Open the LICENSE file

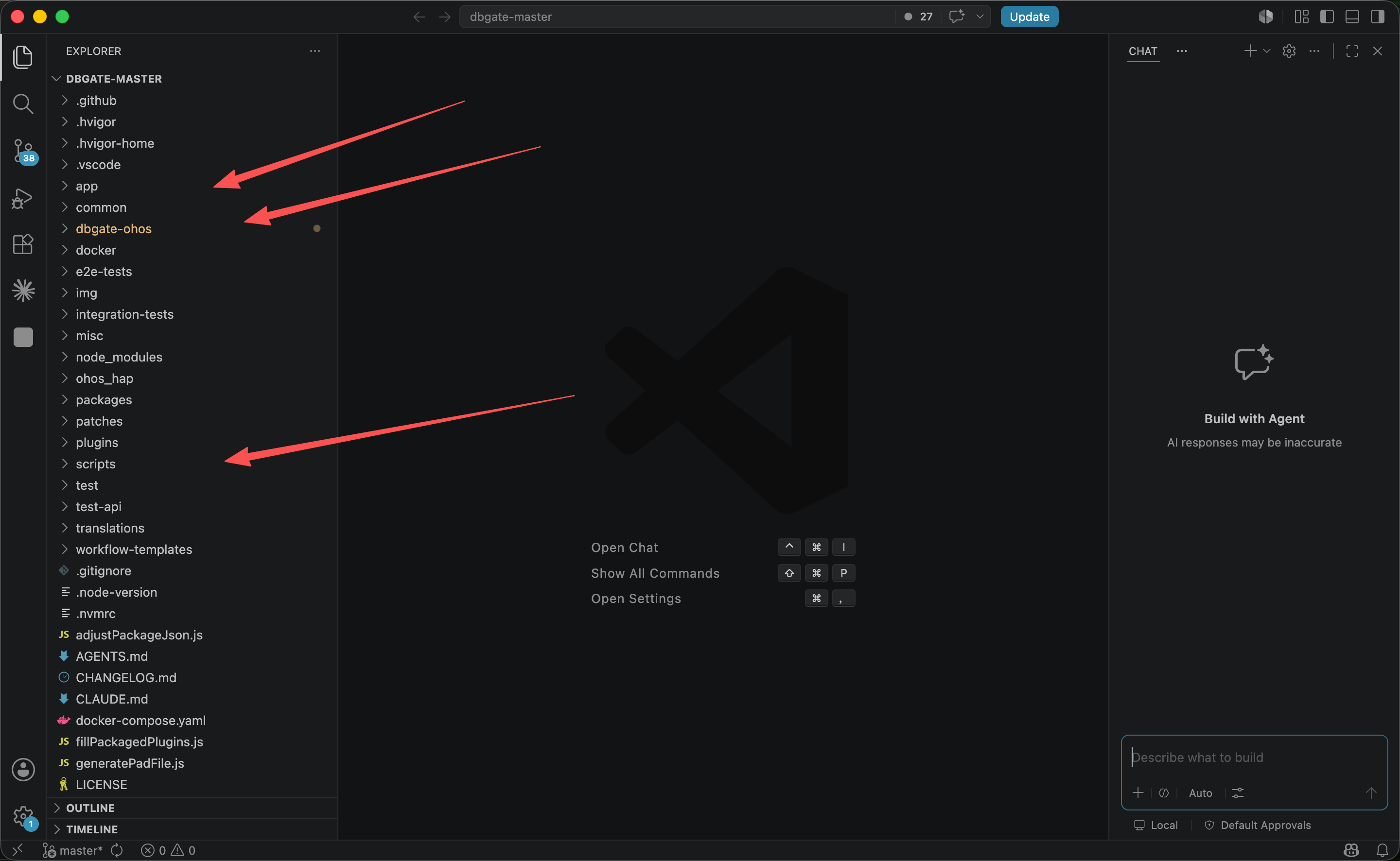tap(192, 784)
